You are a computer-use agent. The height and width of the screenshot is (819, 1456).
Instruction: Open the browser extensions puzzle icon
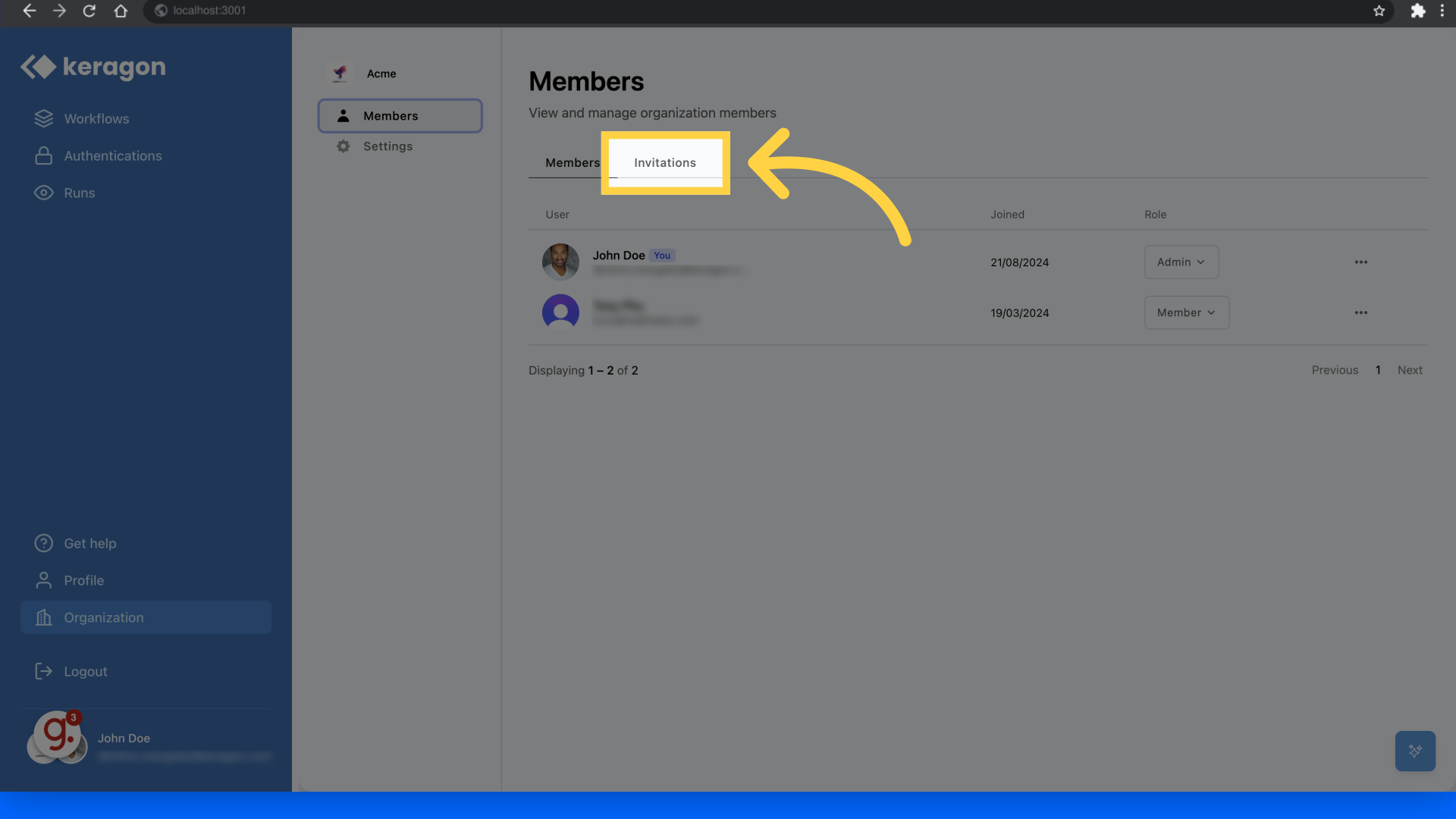tap(1417, 11)
